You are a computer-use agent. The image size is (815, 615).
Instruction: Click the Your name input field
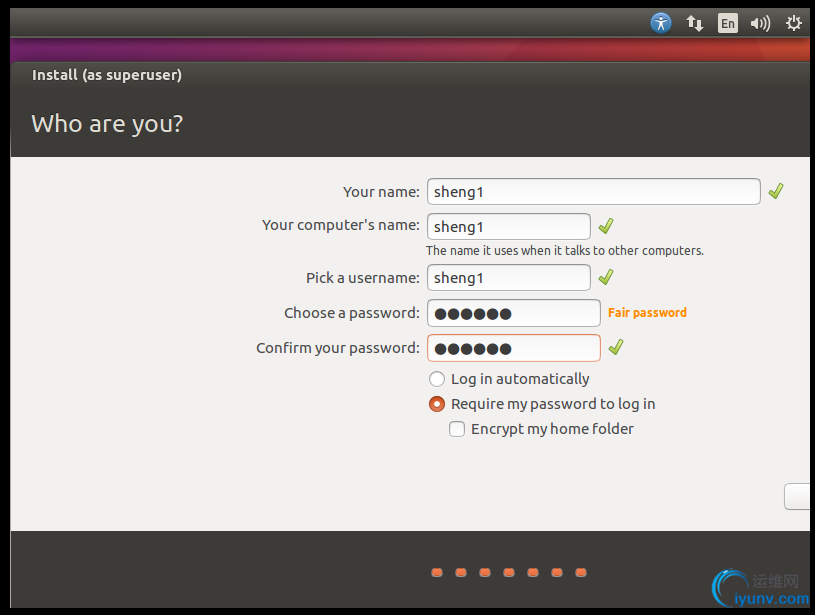594,192
